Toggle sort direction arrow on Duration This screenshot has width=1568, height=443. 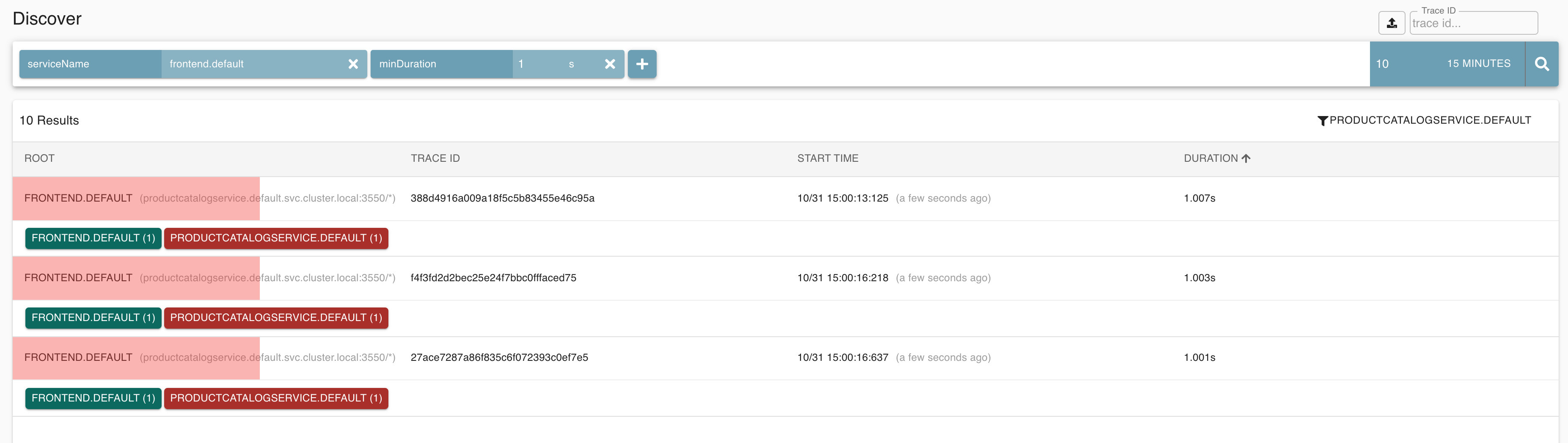point(1246,158)
